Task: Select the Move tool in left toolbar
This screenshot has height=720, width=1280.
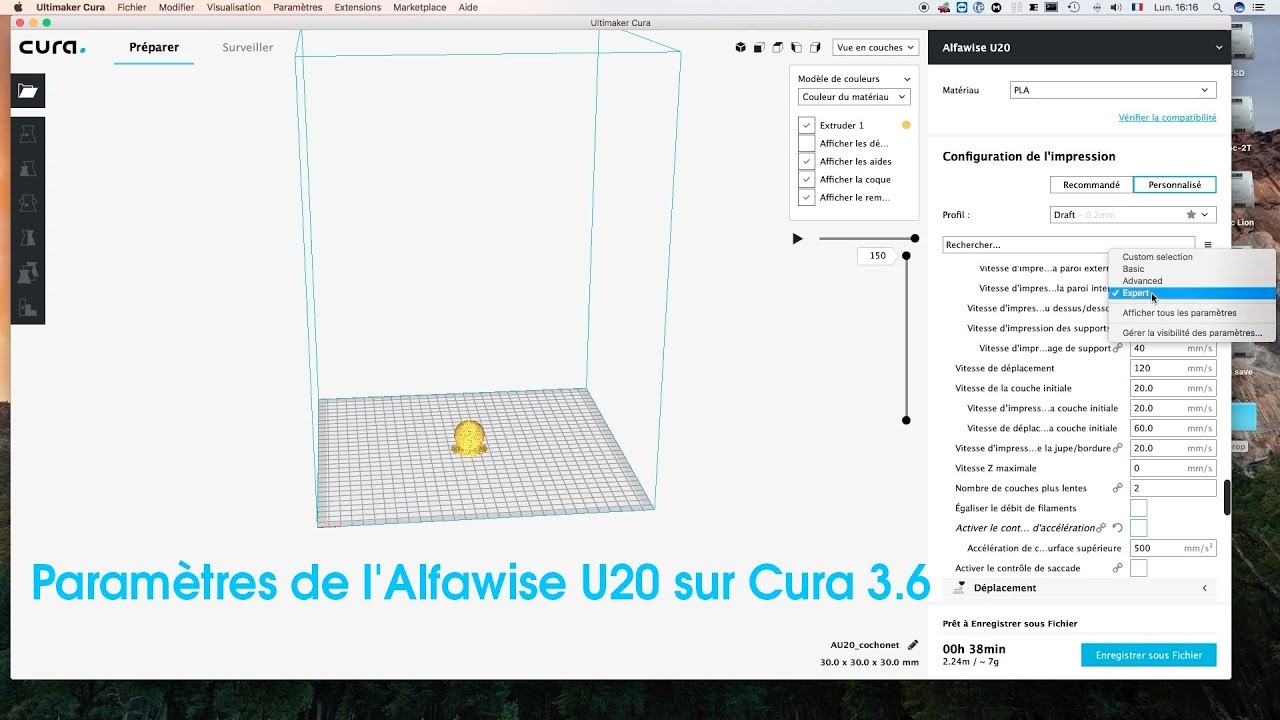Action: [x=28, y=133]
